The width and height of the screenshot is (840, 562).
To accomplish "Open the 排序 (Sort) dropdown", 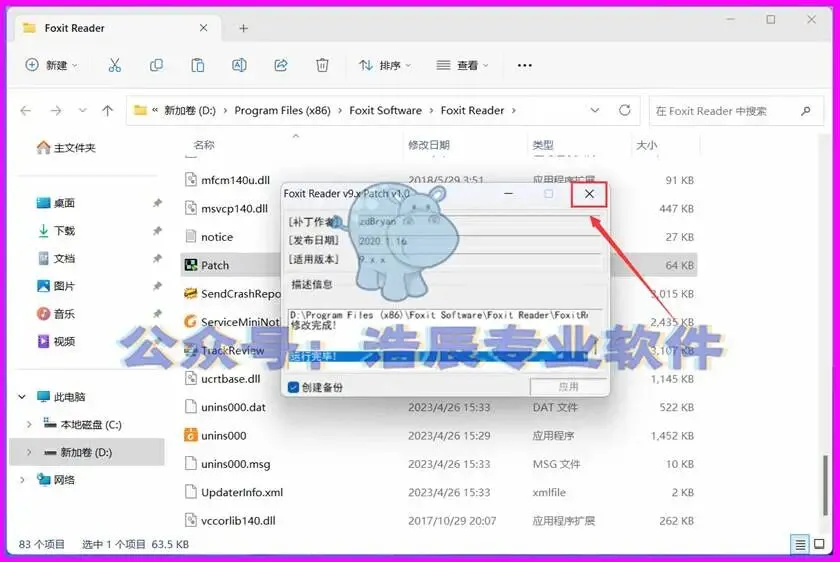I will (385, 65).
